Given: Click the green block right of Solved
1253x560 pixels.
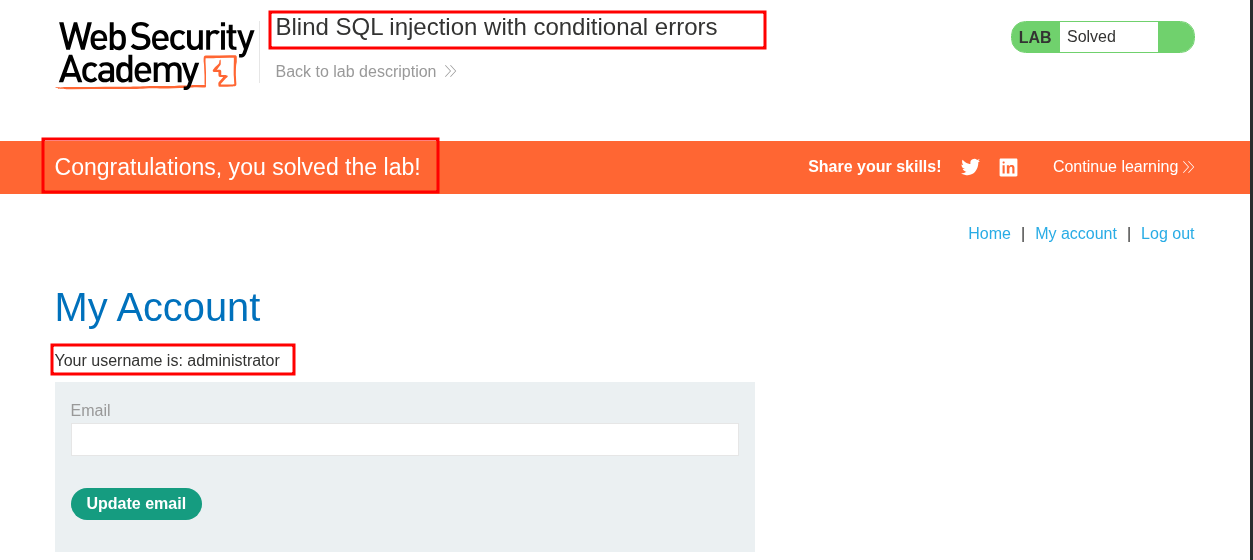Looking at the screenshot, I should [1175, 37].
